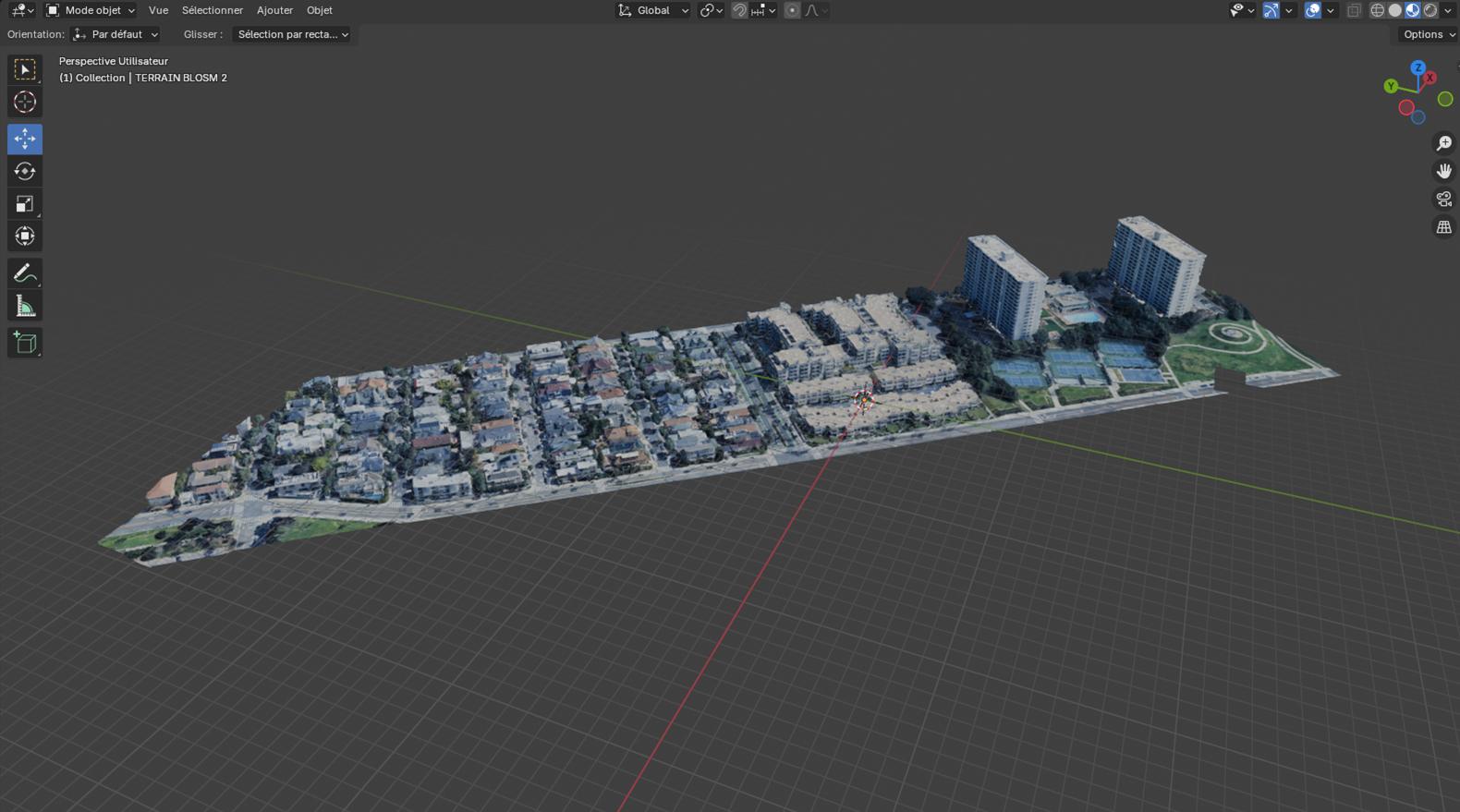Click the hand pan view icon

click(x=1443, y=172)
